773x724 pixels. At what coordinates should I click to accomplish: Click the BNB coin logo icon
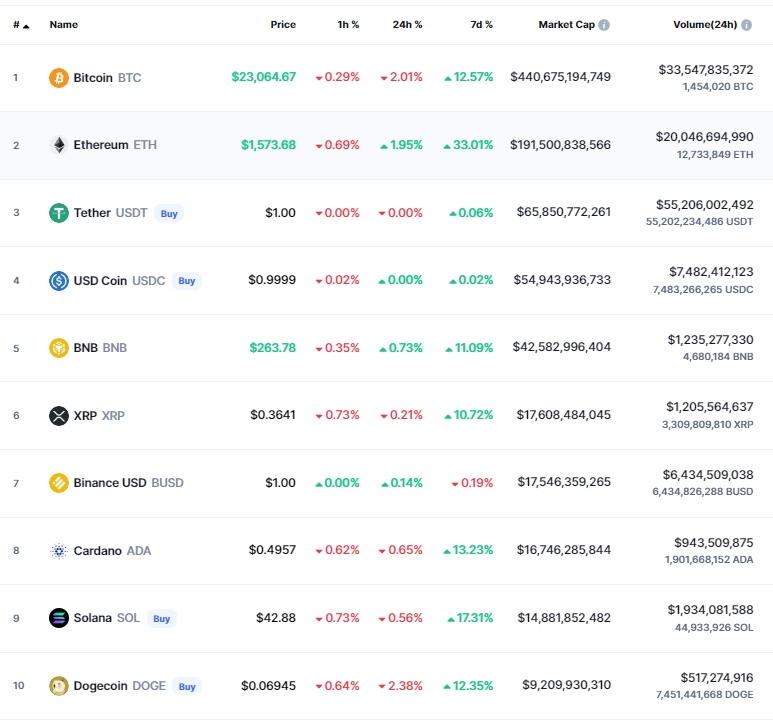[x=59, y=348]
